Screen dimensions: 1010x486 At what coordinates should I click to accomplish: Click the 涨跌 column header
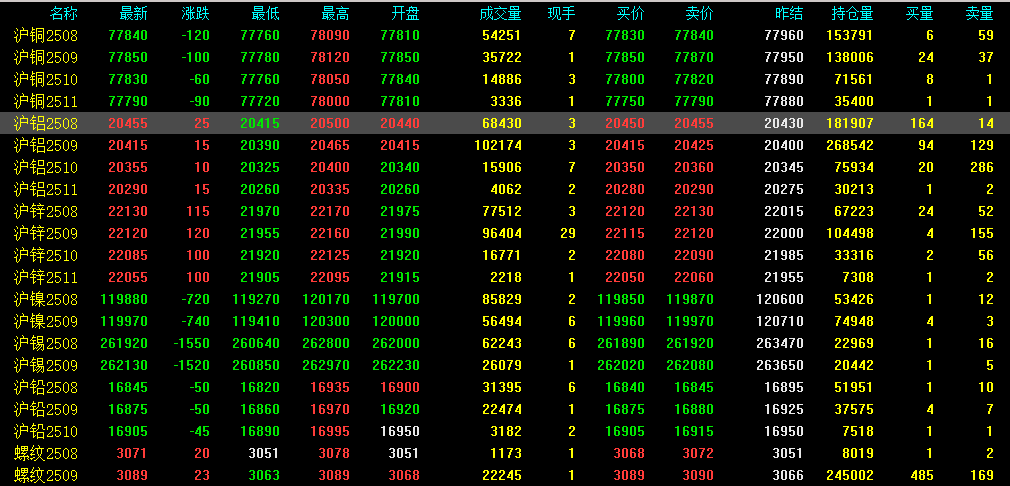tap(195, 14)
